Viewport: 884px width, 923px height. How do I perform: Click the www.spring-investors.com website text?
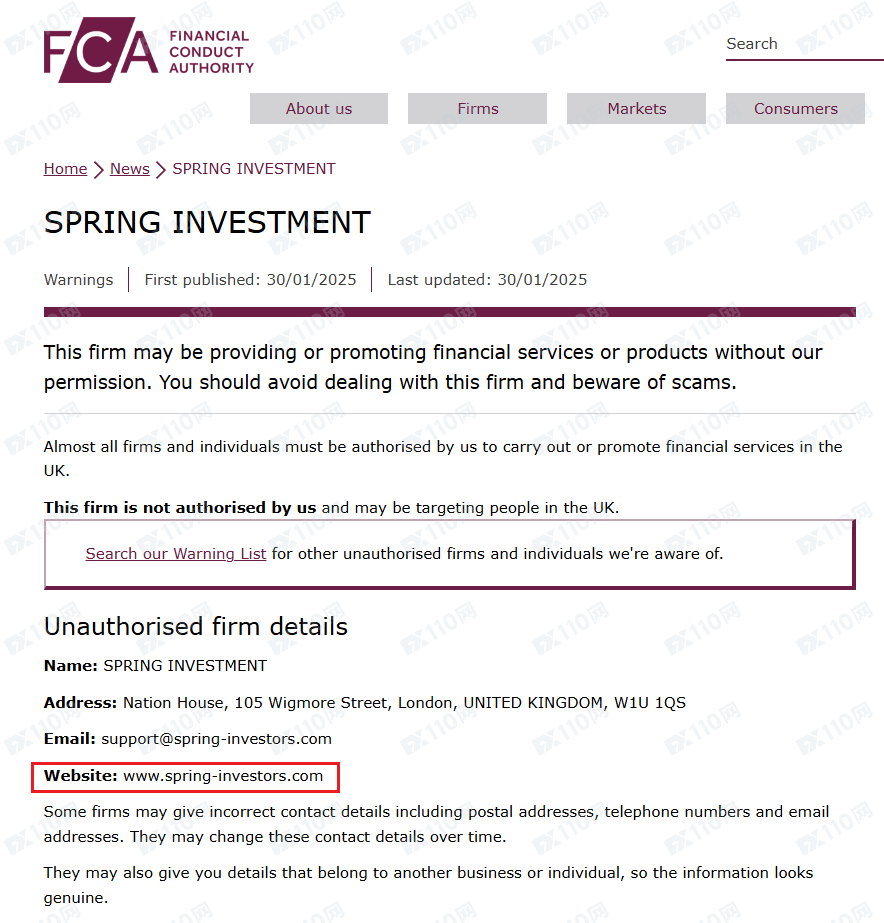coord(223,776)
